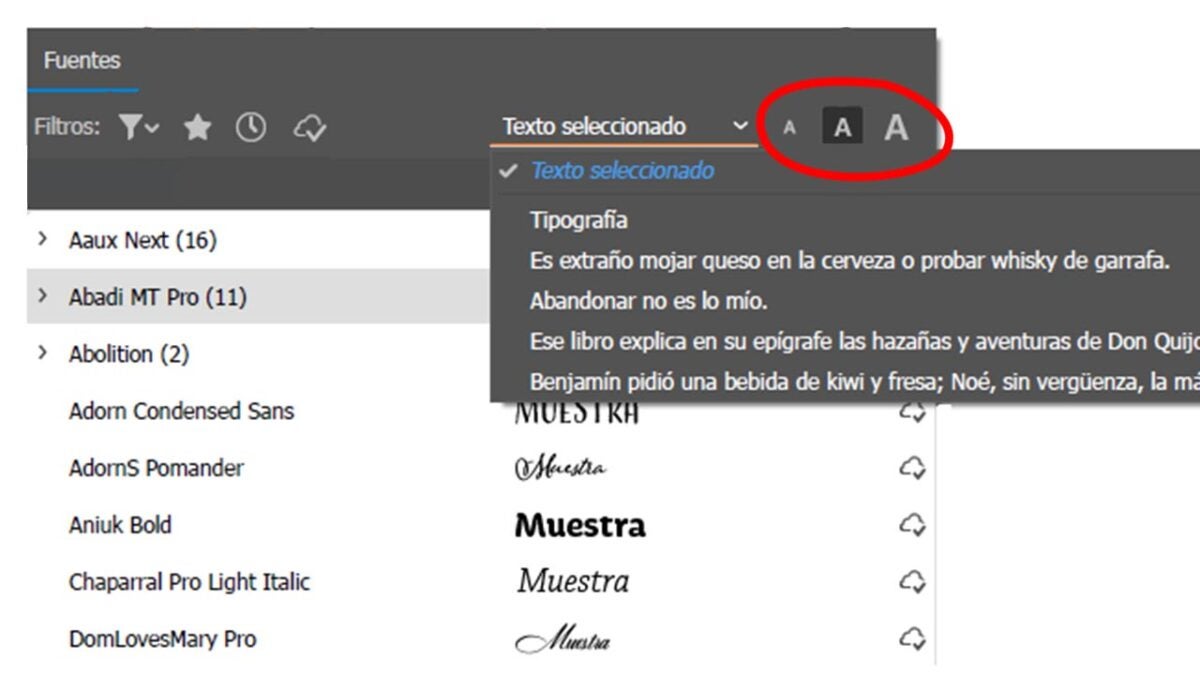Set medium sample text size

point(843,128)
